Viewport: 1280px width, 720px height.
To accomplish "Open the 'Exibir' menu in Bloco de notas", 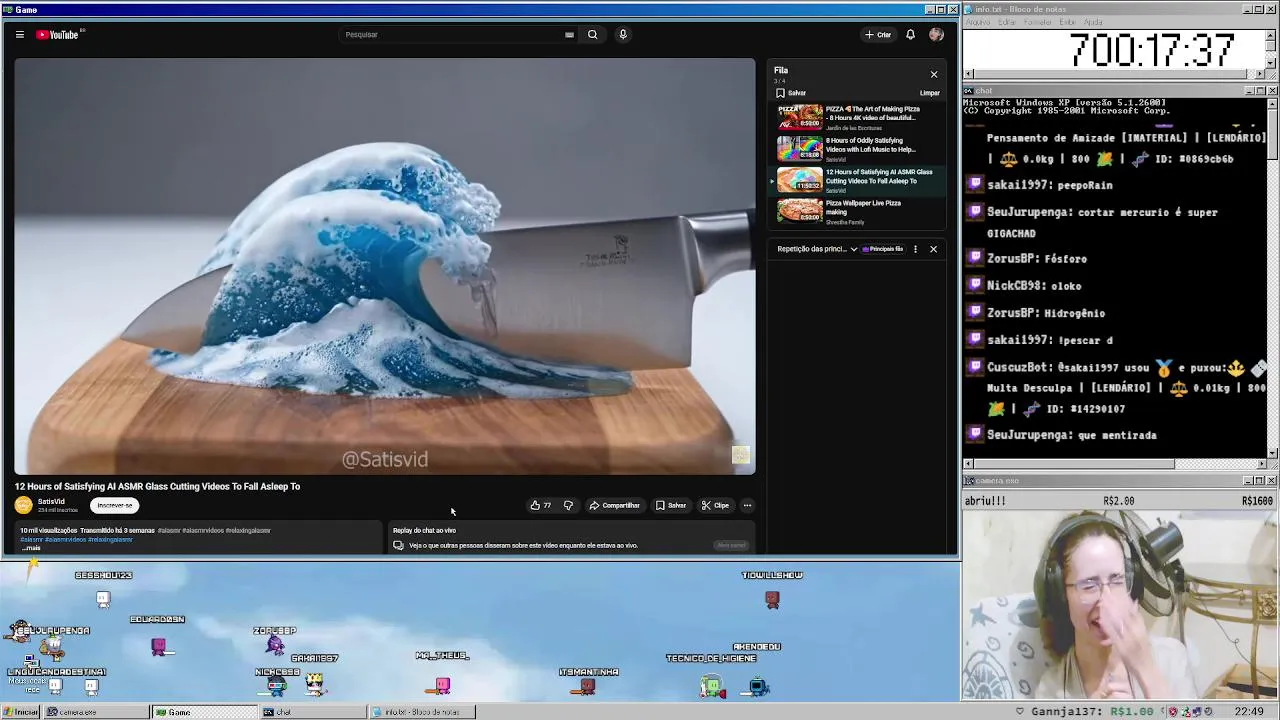I will tap(1067, 22).
